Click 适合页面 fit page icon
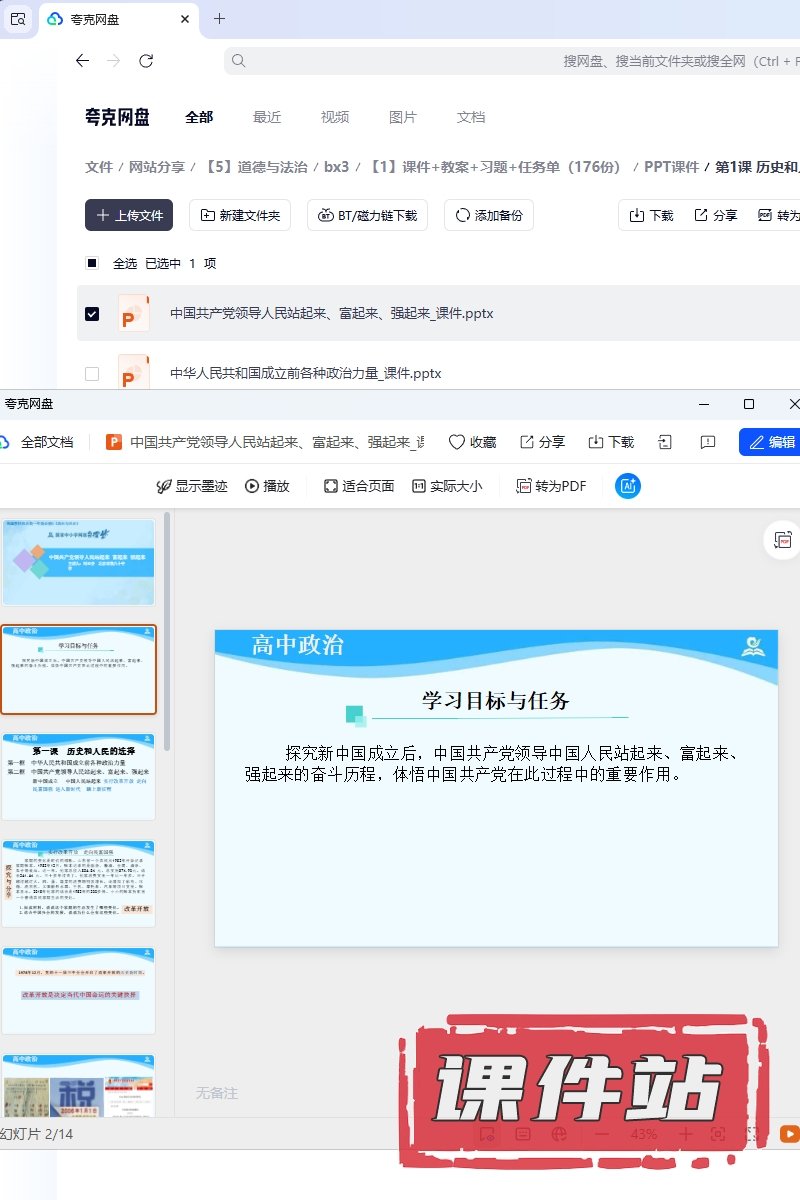This screenshot has width=800, height=1200. point(331,486)
